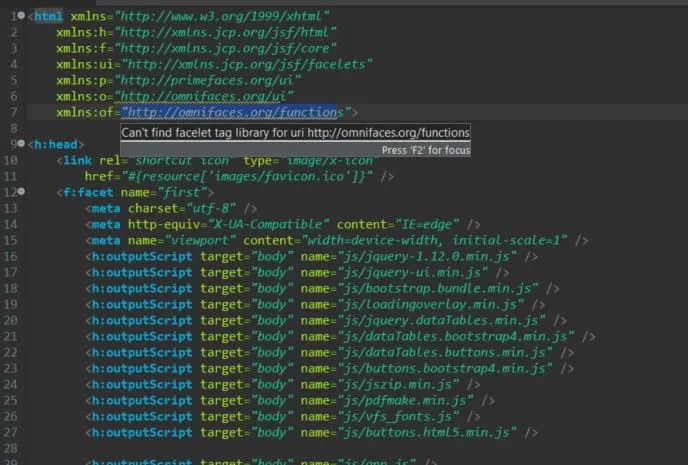Click the primefaces.org/ui URI on line 5
Viewport: 688px width, 465px height.
(x=207, y=80)
